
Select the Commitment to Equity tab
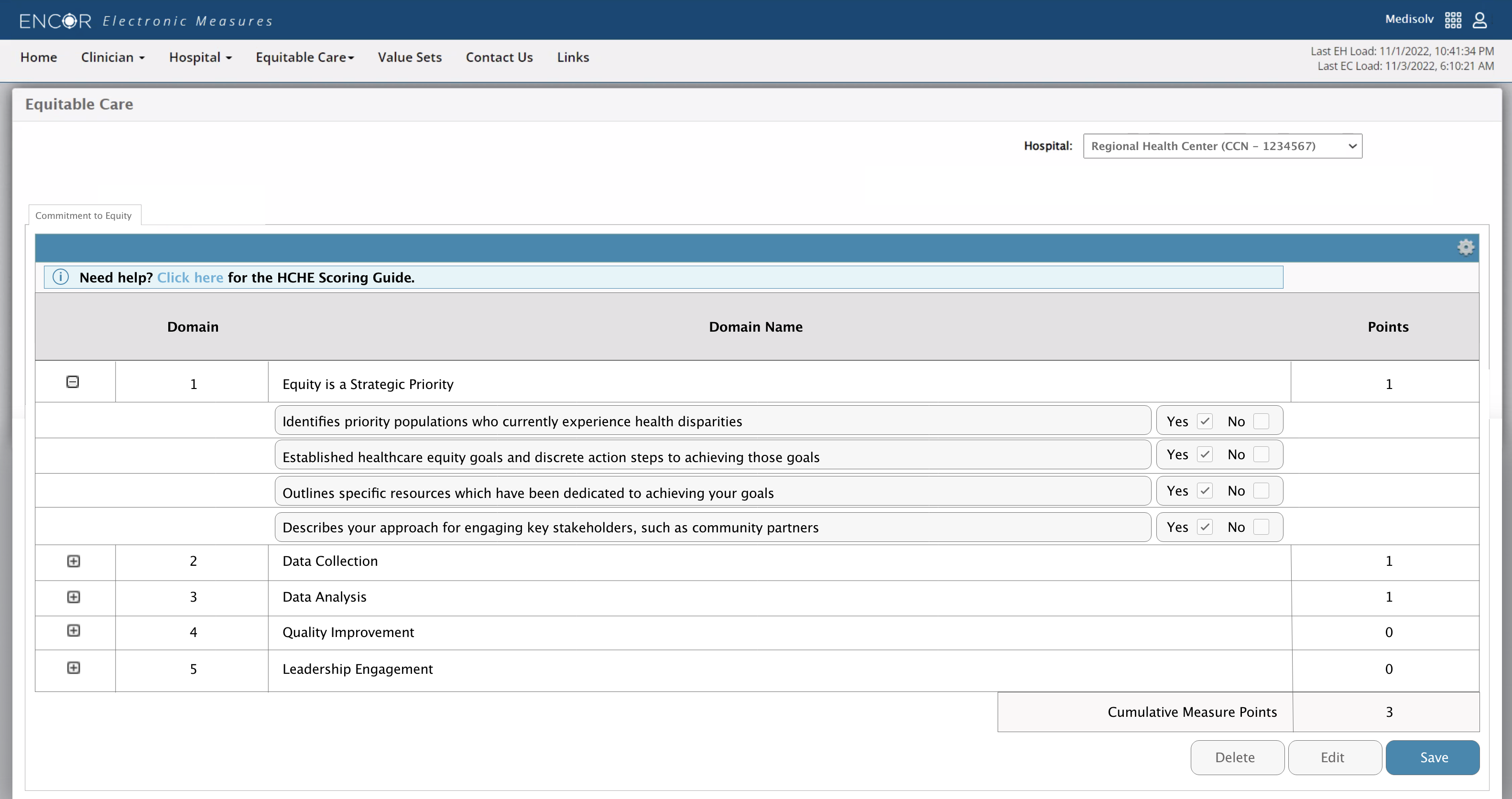click(83, 215)
